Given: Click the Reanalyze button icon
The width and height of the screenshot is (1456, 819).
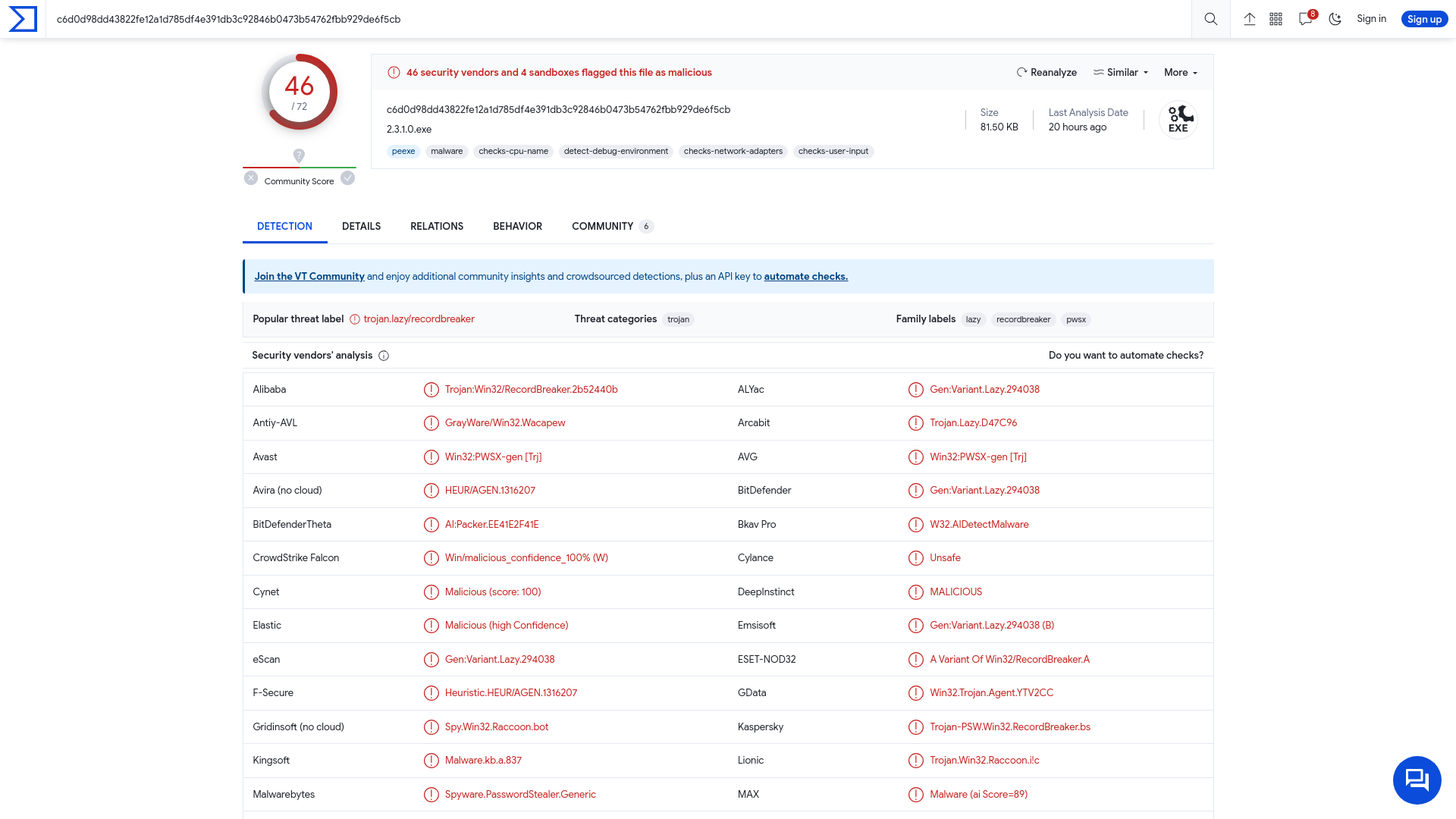Looking at the screenshot, I should (x=1021, y=72).
